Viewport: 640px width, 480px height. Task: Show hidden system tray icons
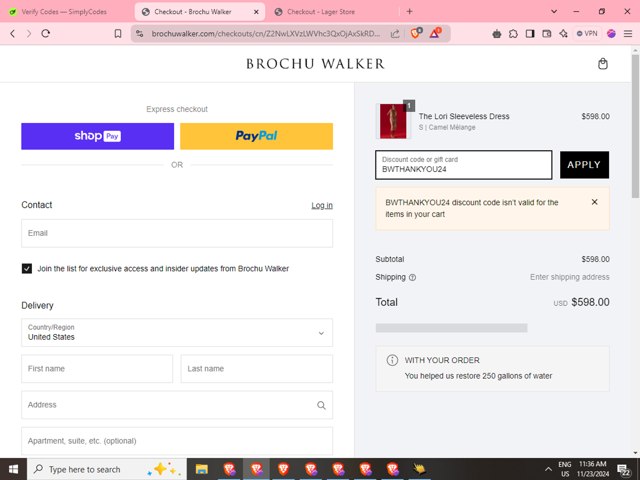(x=549, y=469)
